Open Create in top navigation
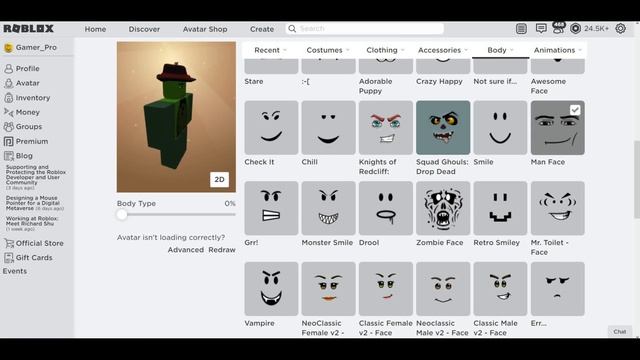The height and width of the screenshot is (360, 640). click(x=262, y=29)
